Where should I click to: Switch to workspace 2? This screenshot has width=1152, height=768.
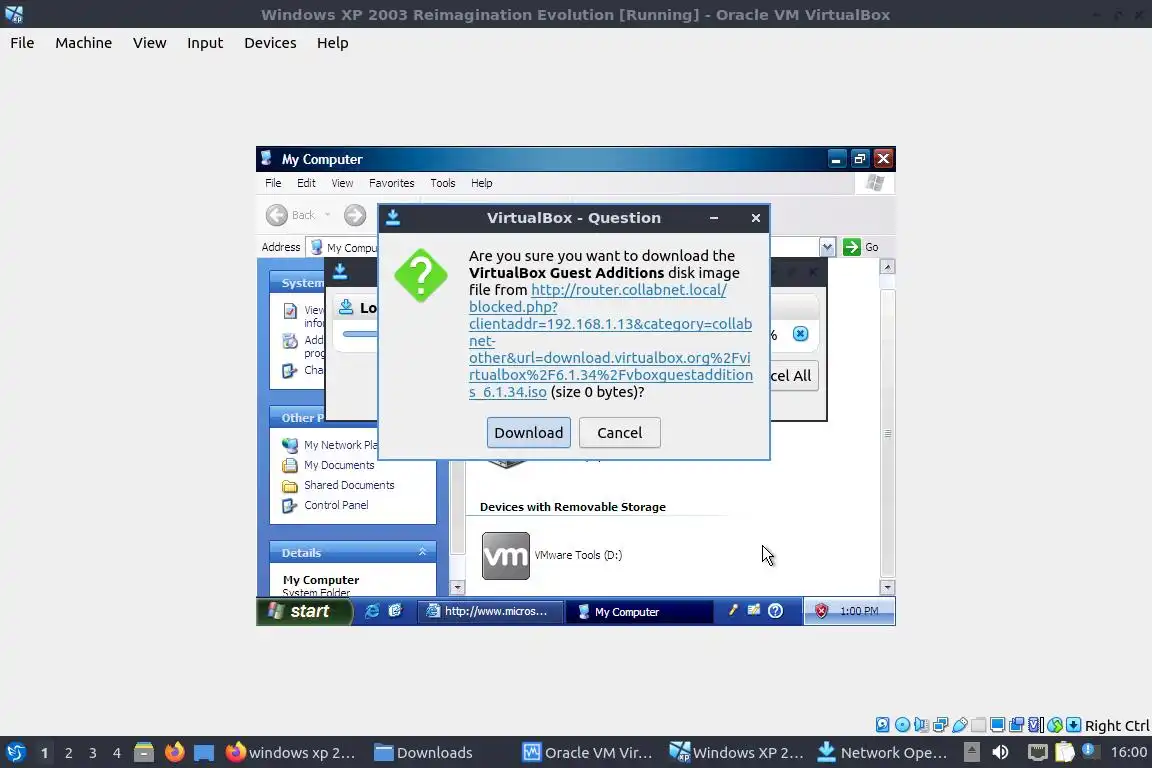tap(68, 753)
